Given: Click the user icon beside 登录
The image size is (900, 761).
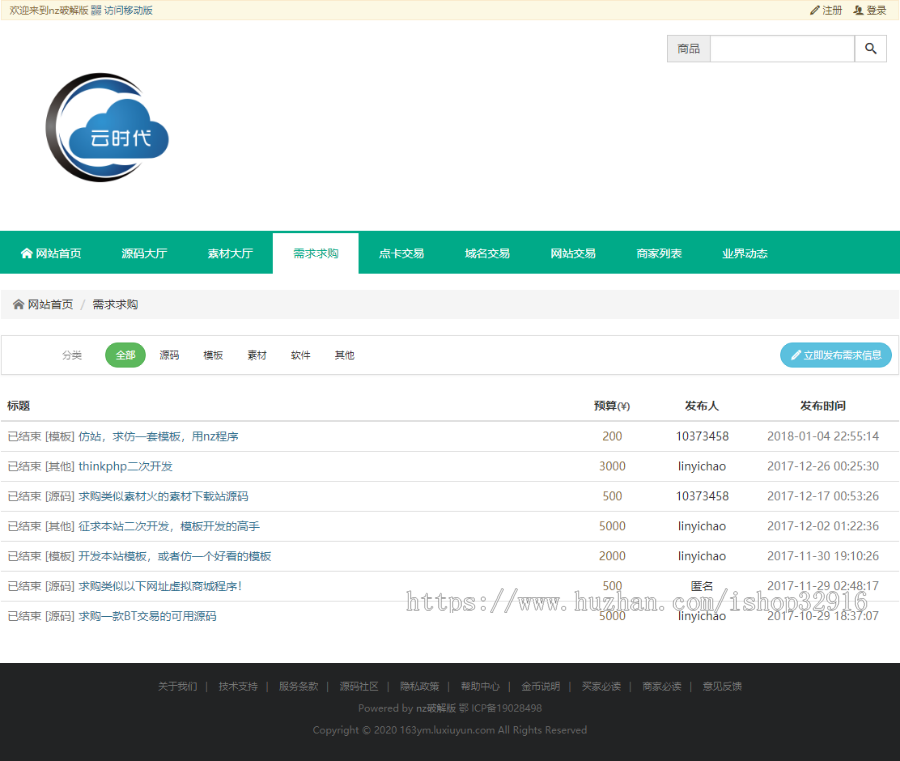Looking at the screenshot, I should pos(858,10).
